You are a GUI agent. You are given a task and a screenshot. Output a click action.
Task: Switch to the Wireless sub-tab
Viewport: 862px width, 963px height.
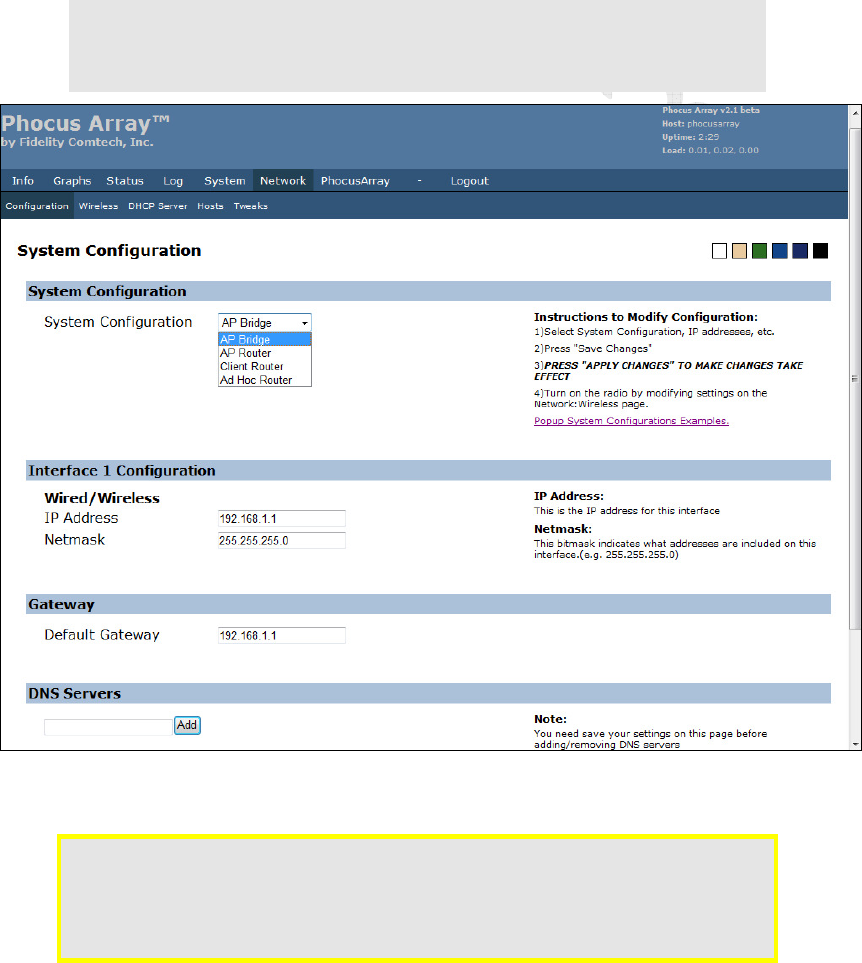[98, 206]
